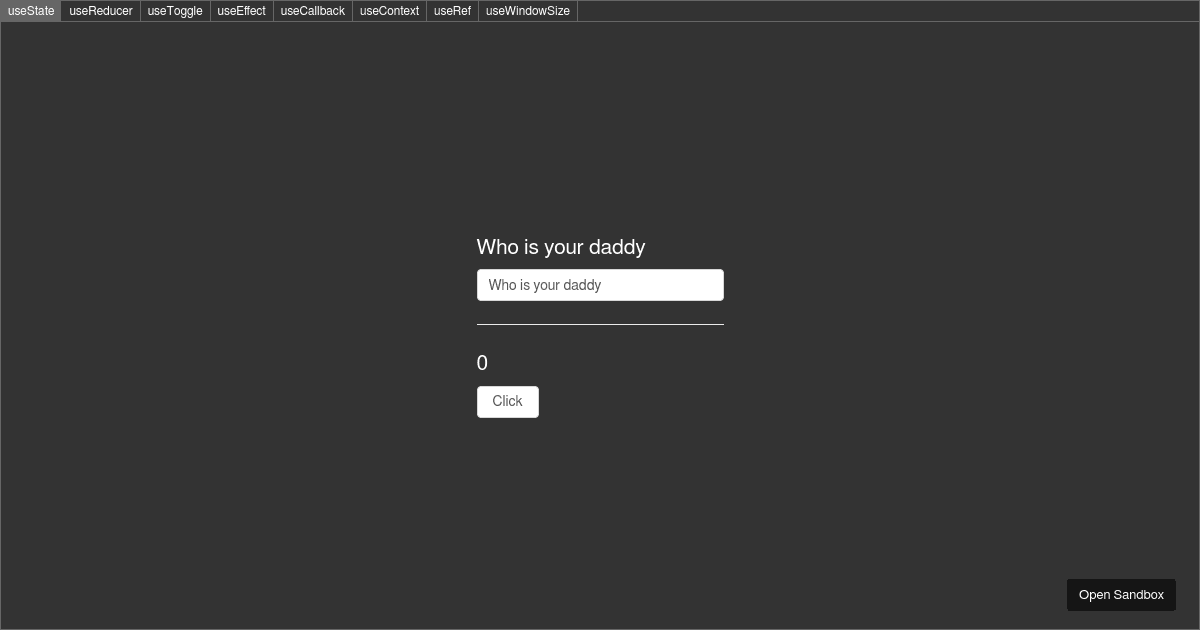Launch CodeSandbox from the corner button

click(x=1121, y=594)
